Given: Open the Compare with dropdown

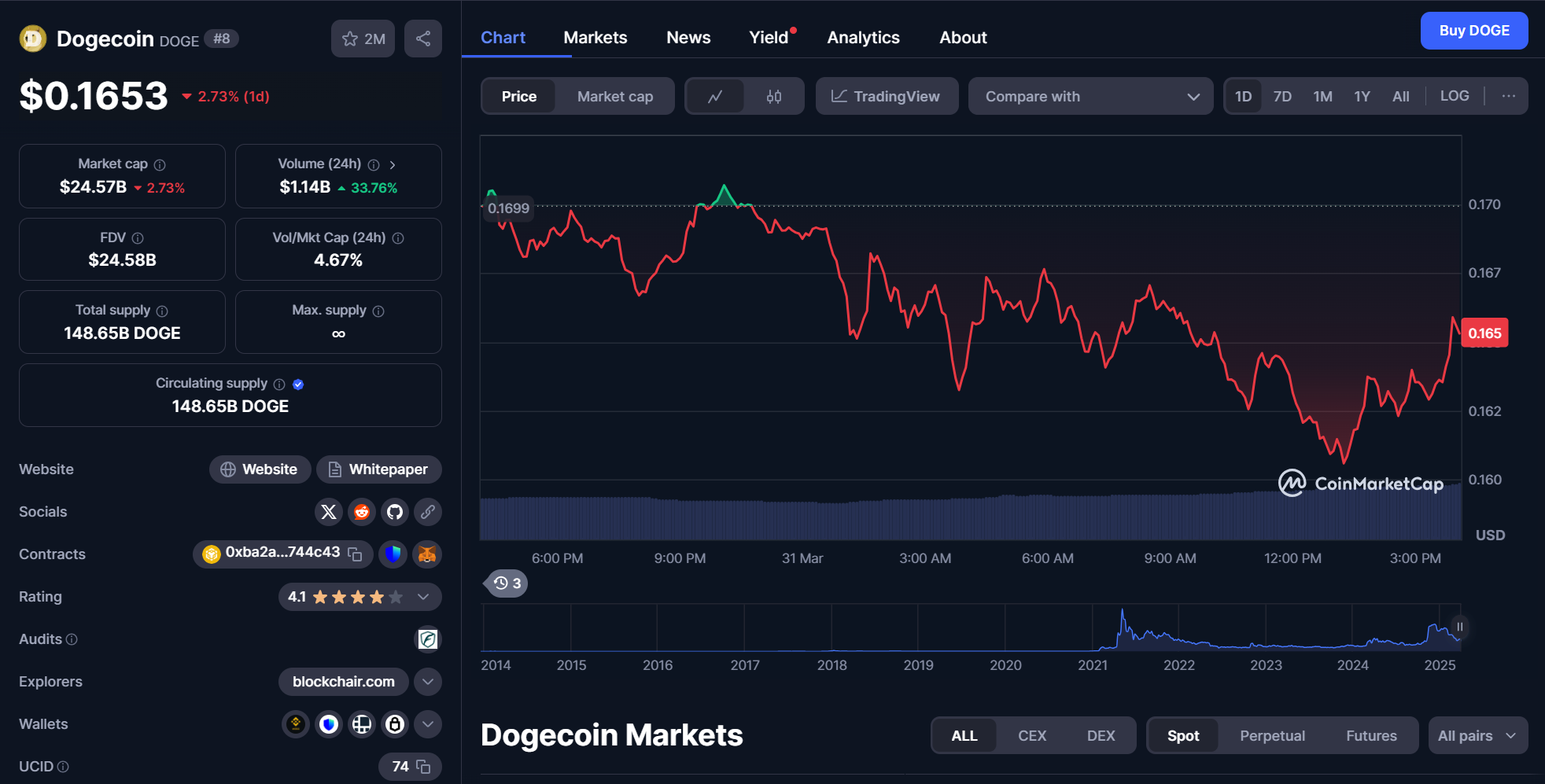Looking at the screenshot, I should click(1090, 96).
